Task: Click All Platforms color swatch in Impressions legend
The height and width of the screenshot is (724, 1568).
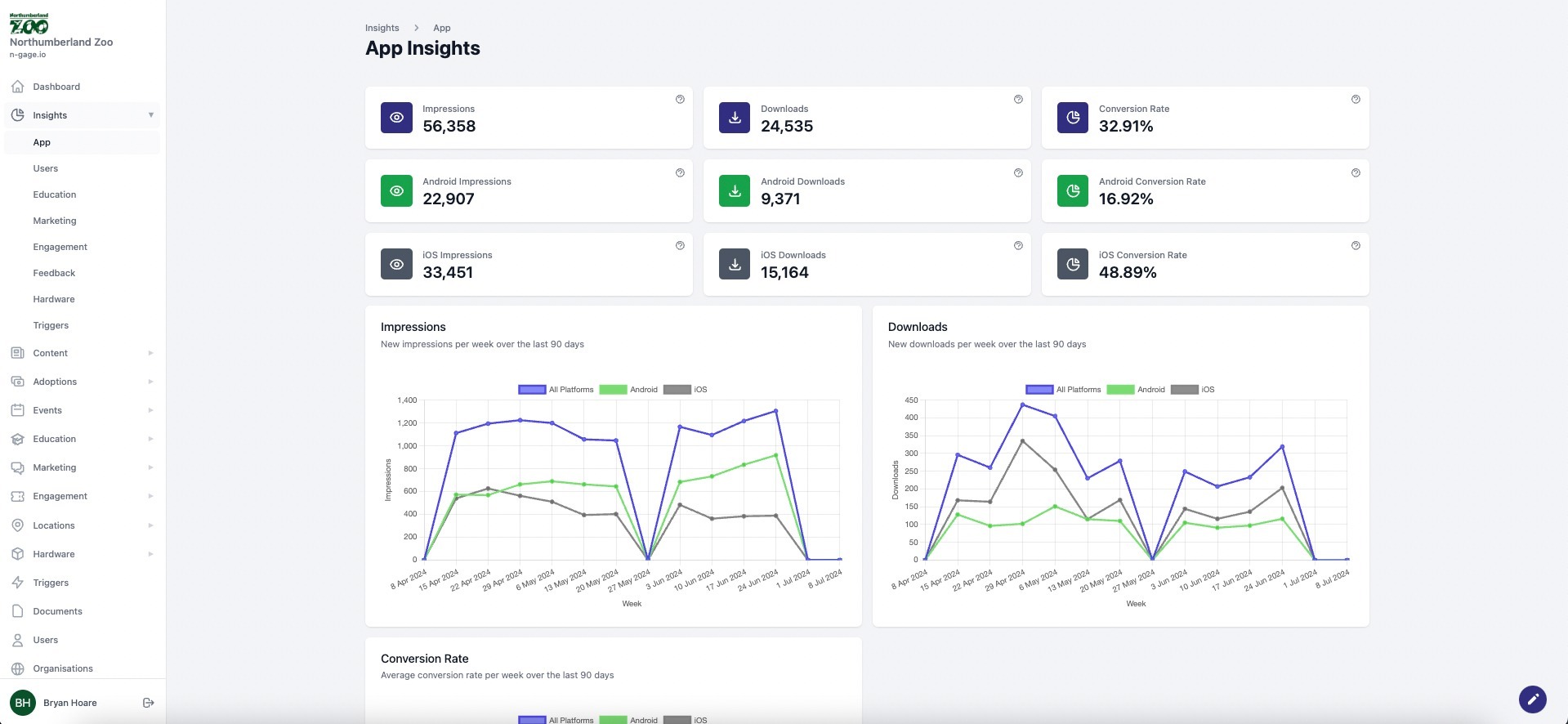Action: [532, 390]
